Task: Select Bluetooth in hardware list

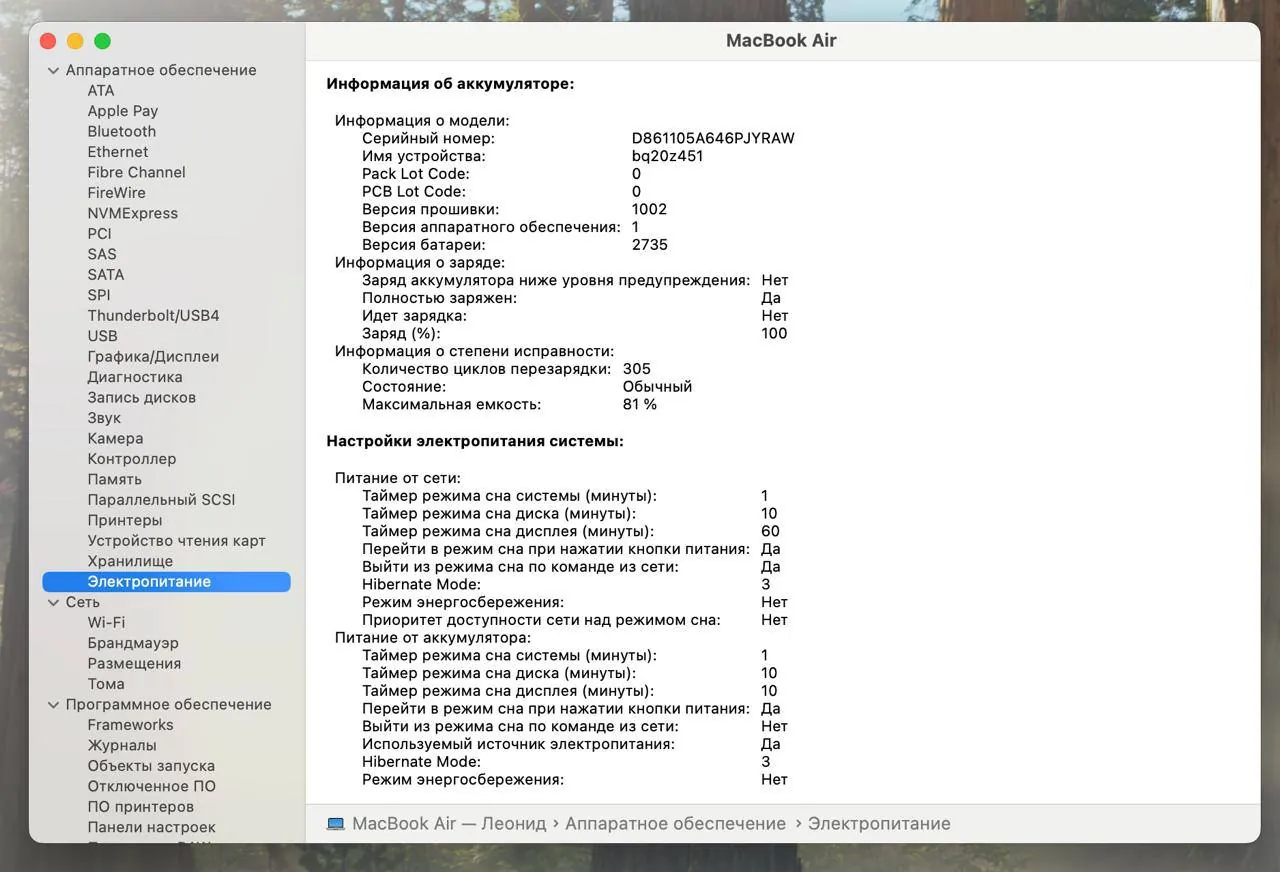Action: 122,131
